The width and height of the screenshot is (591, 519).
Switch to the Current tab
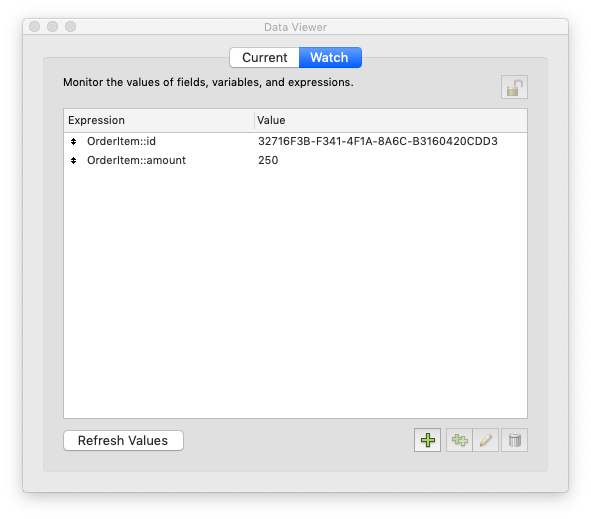(x=265, y=57)
